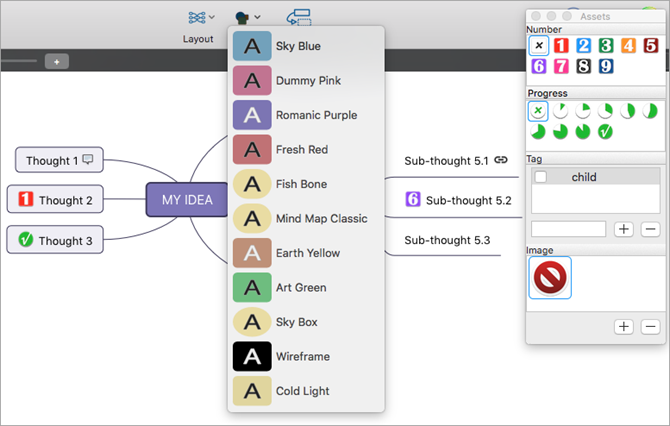Select Sub-thought 5.1 text
The width and height of the screenshot is (670, 426).
(x=446, y=161)
